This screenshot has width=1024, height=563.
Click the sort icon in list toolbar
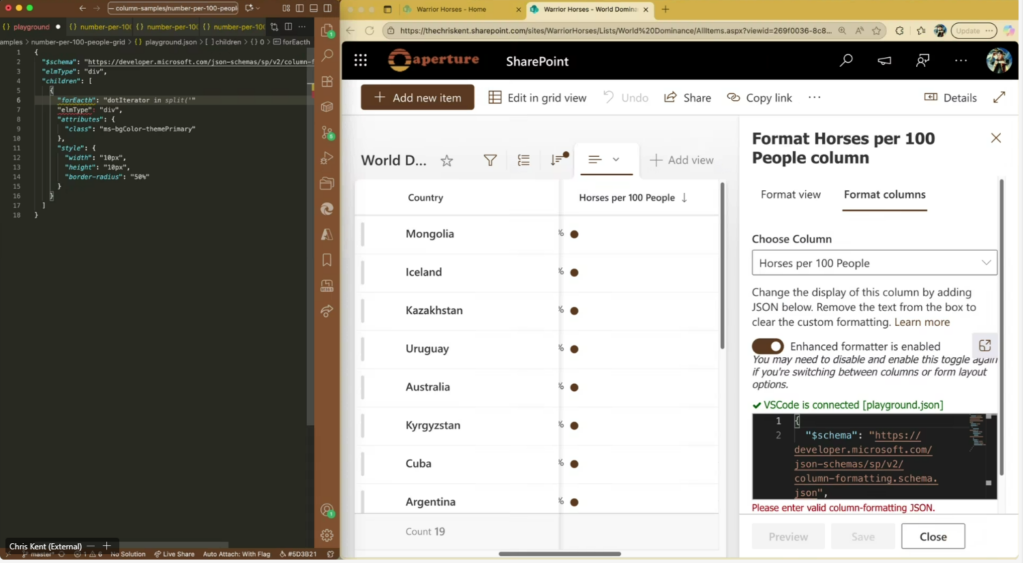(x=558, y=159)
